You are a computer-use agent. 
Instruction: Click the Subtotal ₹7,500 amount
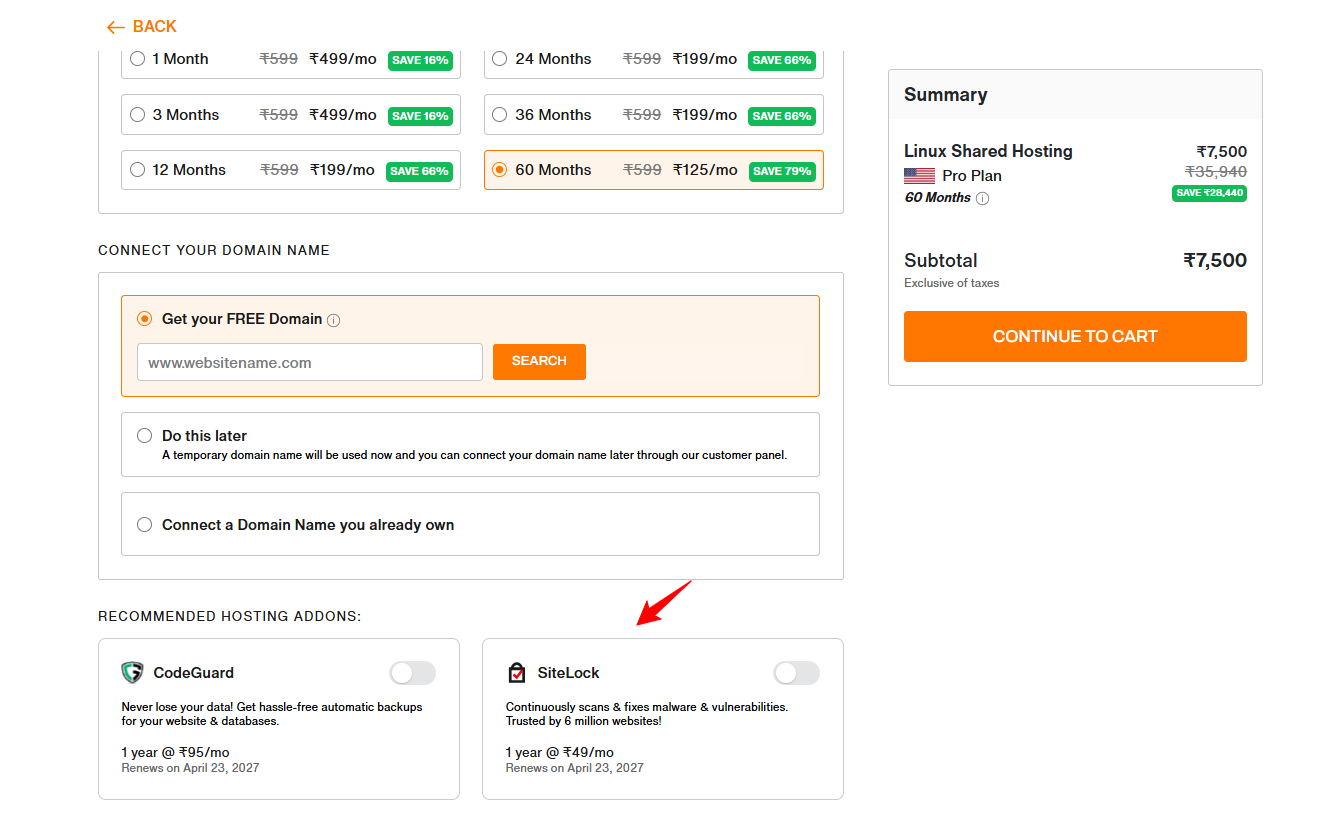point(1215,261)
